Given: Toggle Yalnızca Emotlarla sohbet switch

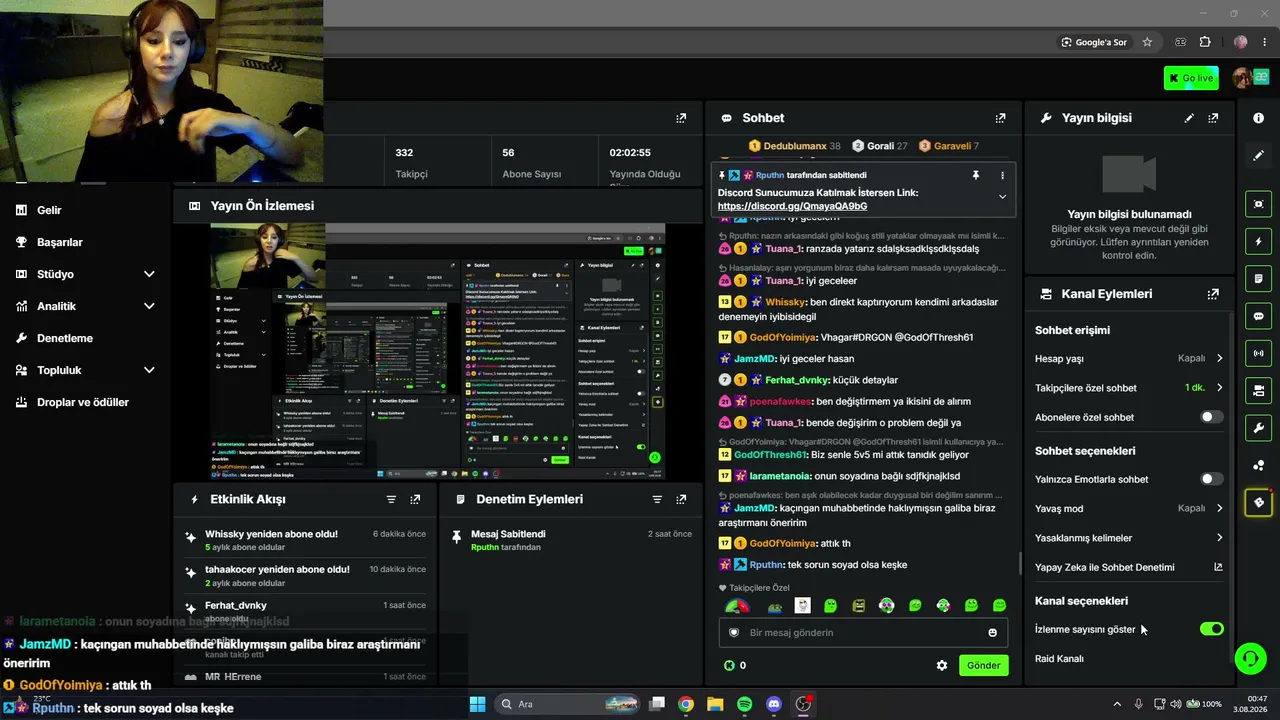Looking at the screenshot, I should 1211,479.
